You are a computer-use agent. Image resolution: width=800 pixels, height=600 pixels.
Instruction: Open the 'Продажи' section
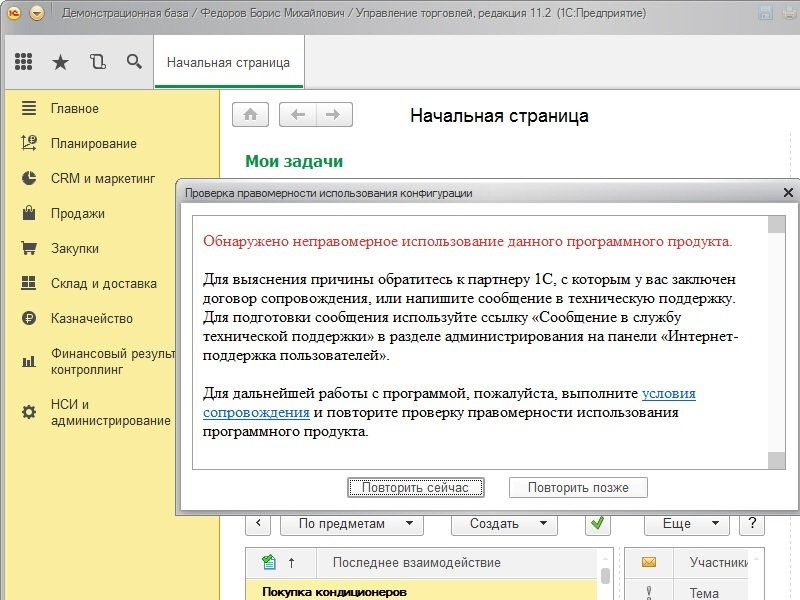point(78,213)
